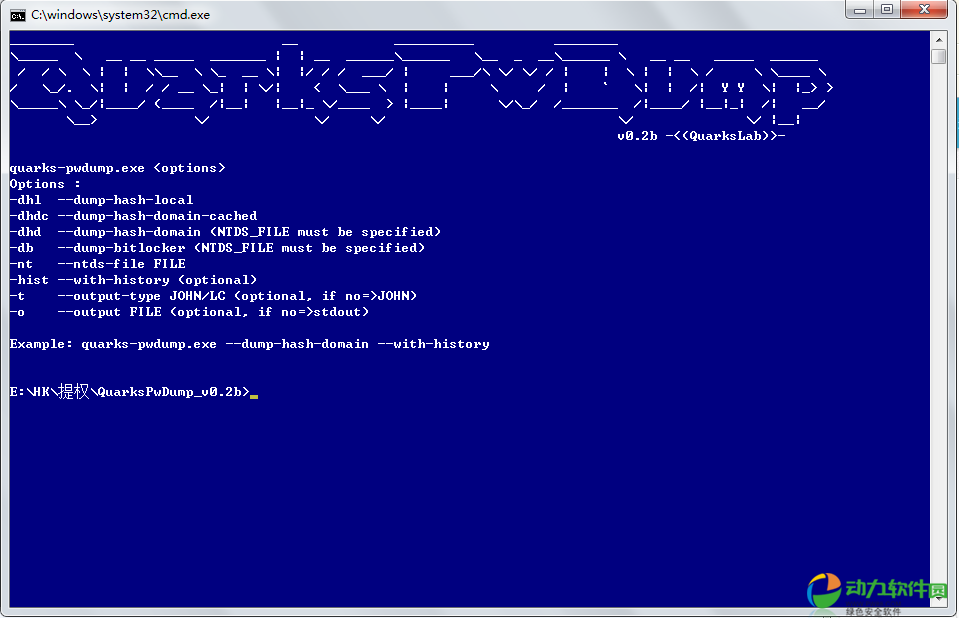959x618 pixels.
Task: Click the --dump-bitlocker option line
Action: point(217,248)
